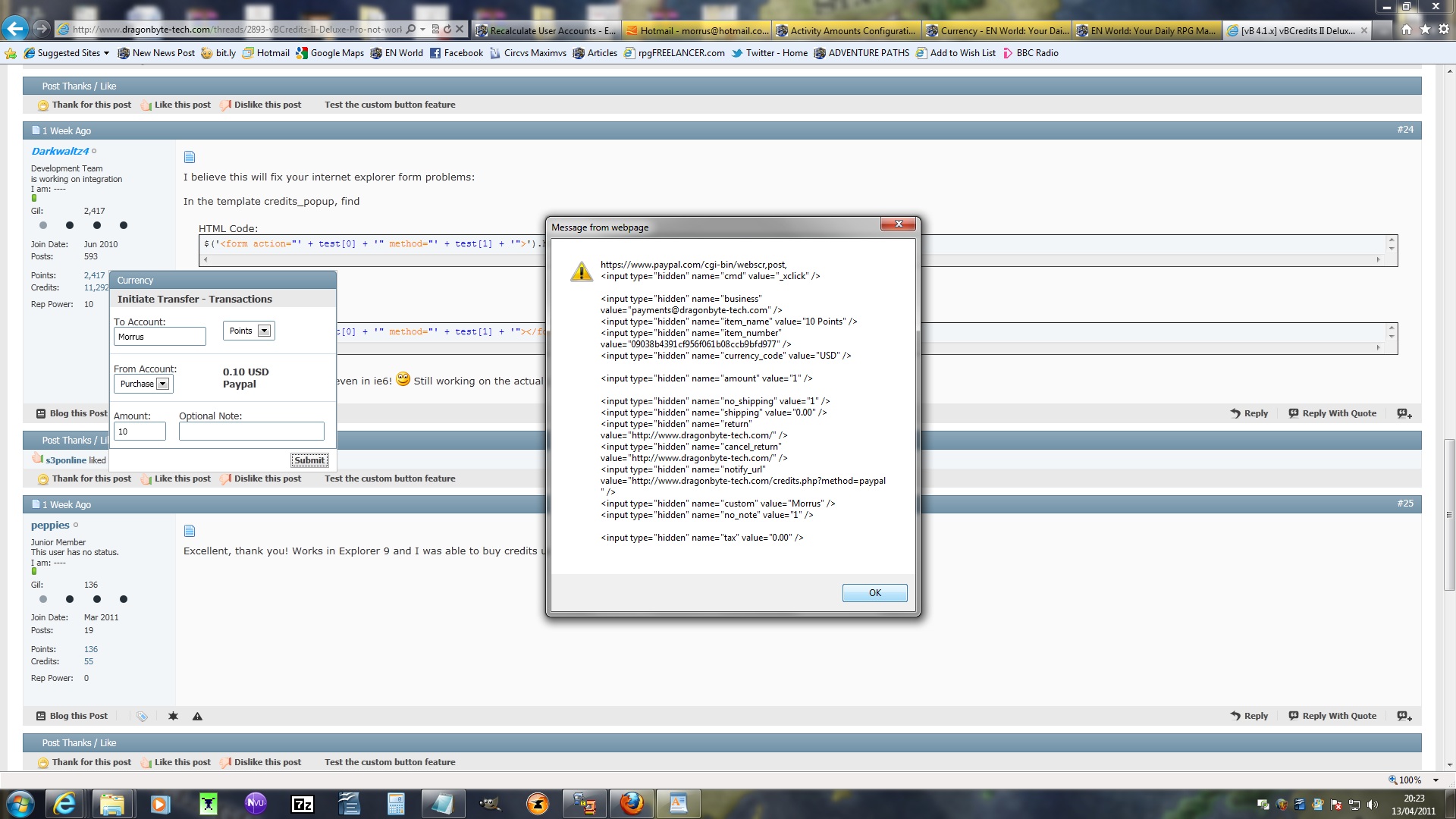This screenshot has height=819, width=1456.
Task: Switch to Activity Amounts Configuration tab
Action: point(846,30)
